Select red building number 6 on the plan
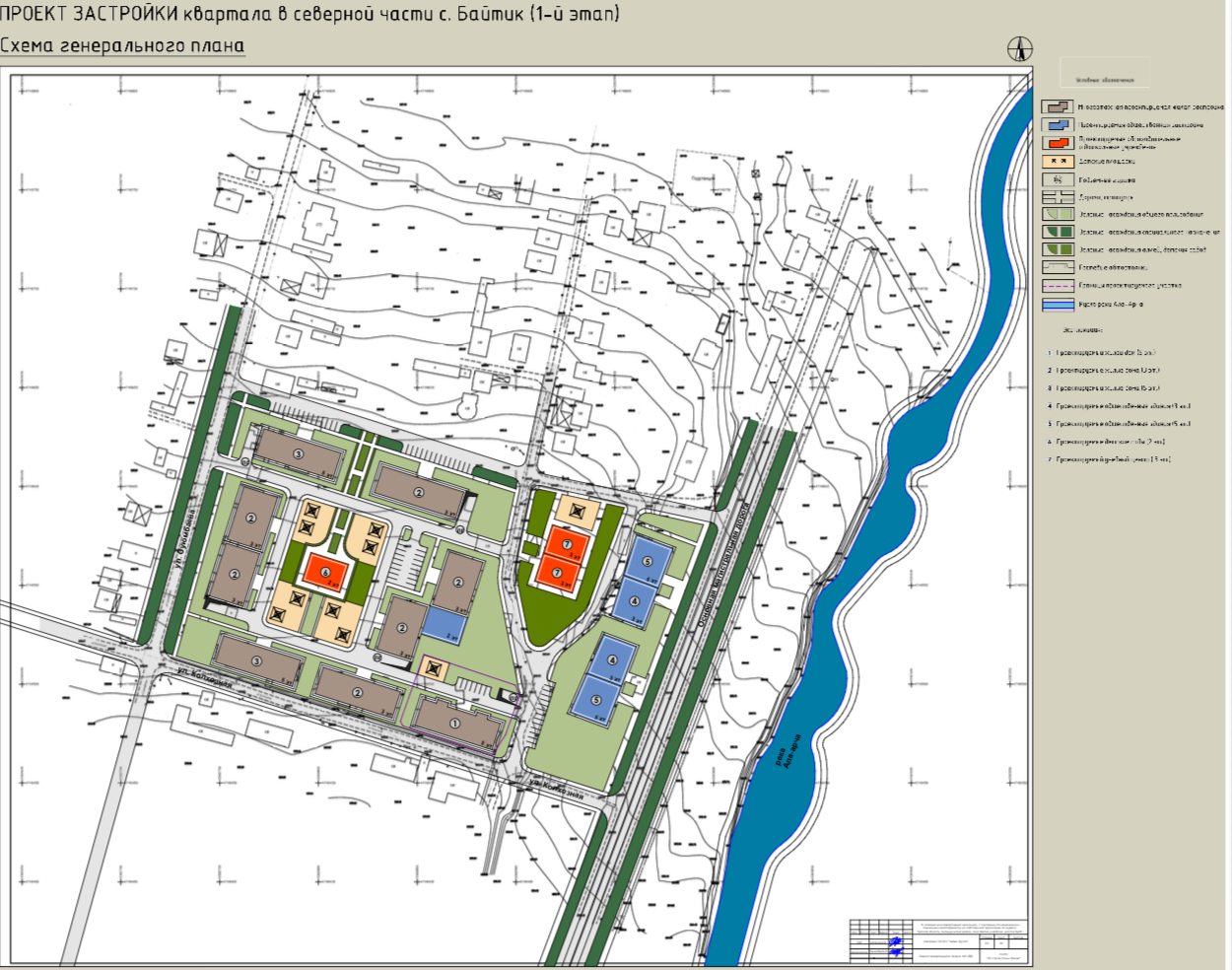Viewport: 1232px width, 970px height. click(324, 572)
